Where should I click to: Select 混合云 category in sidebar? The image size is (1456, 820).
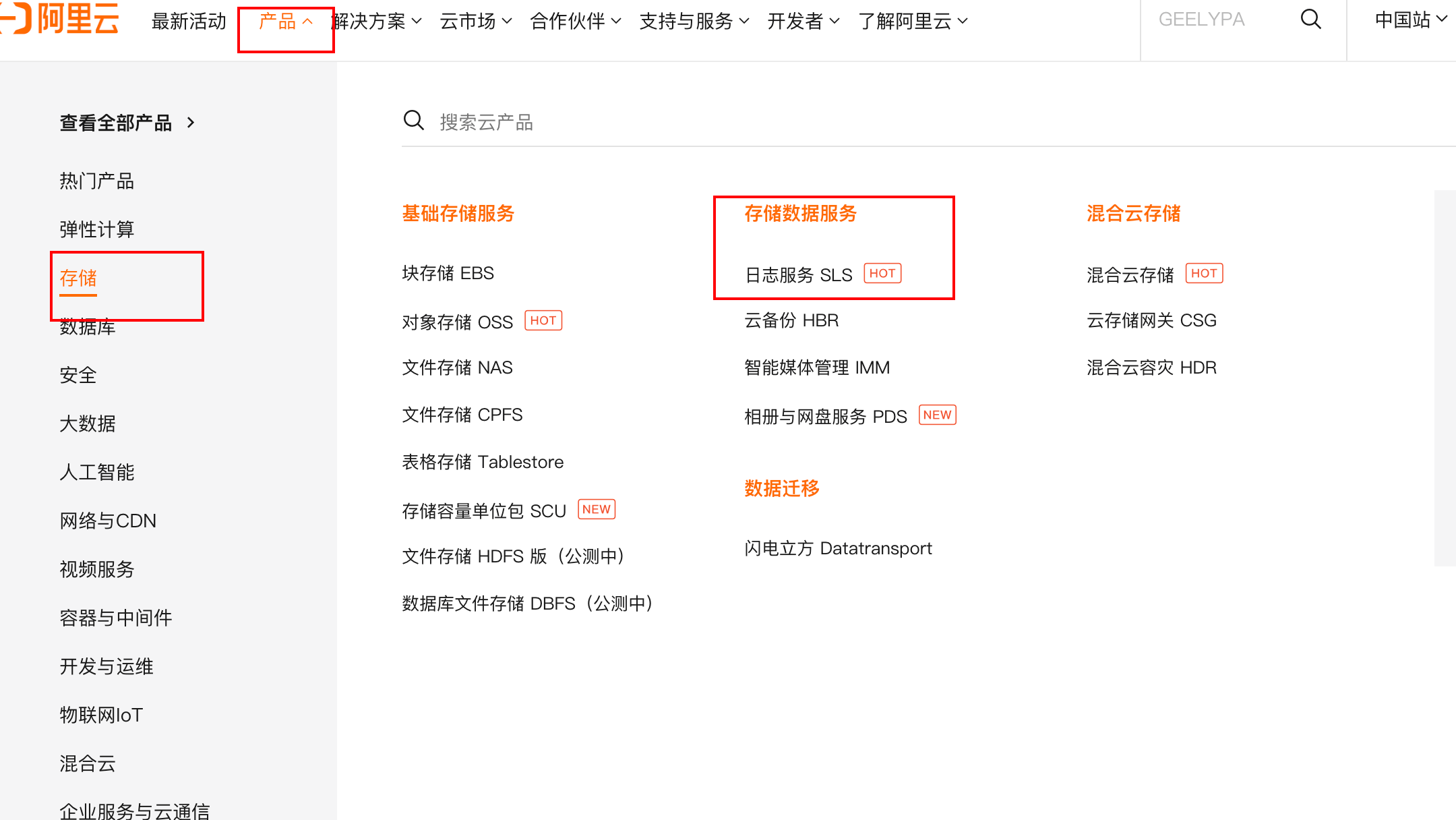(88, 763)
